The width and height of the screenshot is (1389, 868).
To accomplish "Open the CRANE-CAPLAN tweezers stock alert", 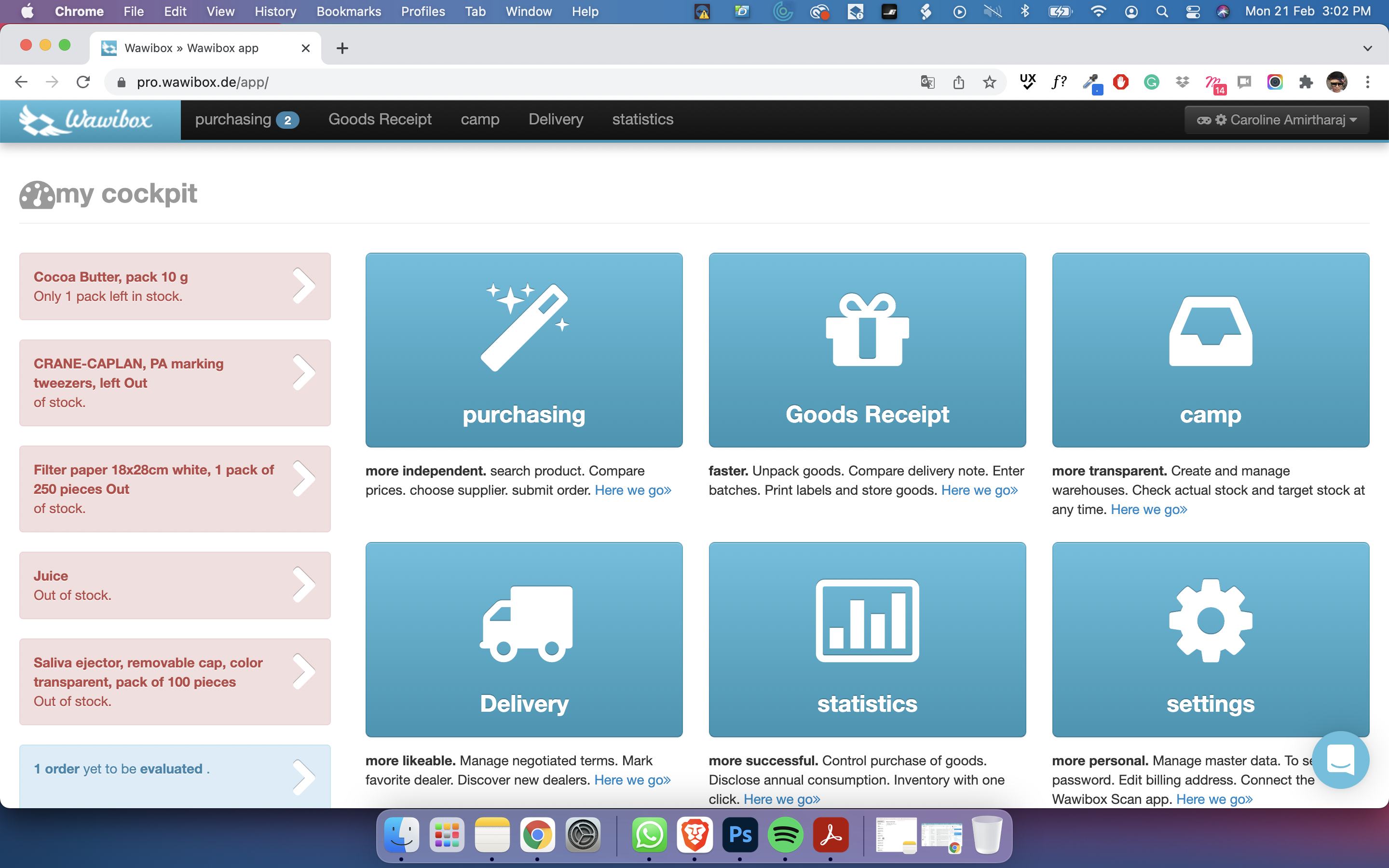I will (175, 383).
